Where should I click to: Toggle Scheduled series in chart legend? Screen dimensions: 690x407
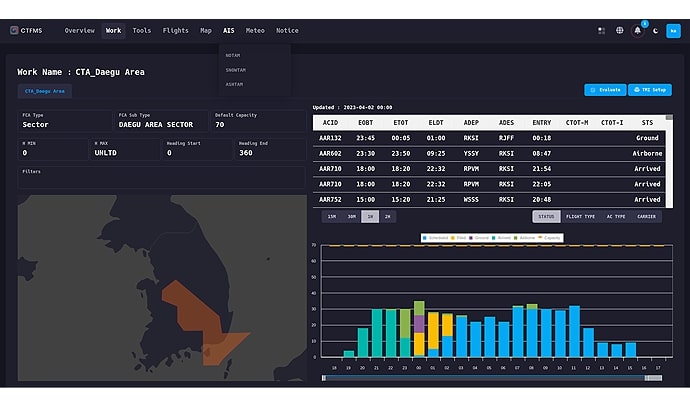click(436, 238)
